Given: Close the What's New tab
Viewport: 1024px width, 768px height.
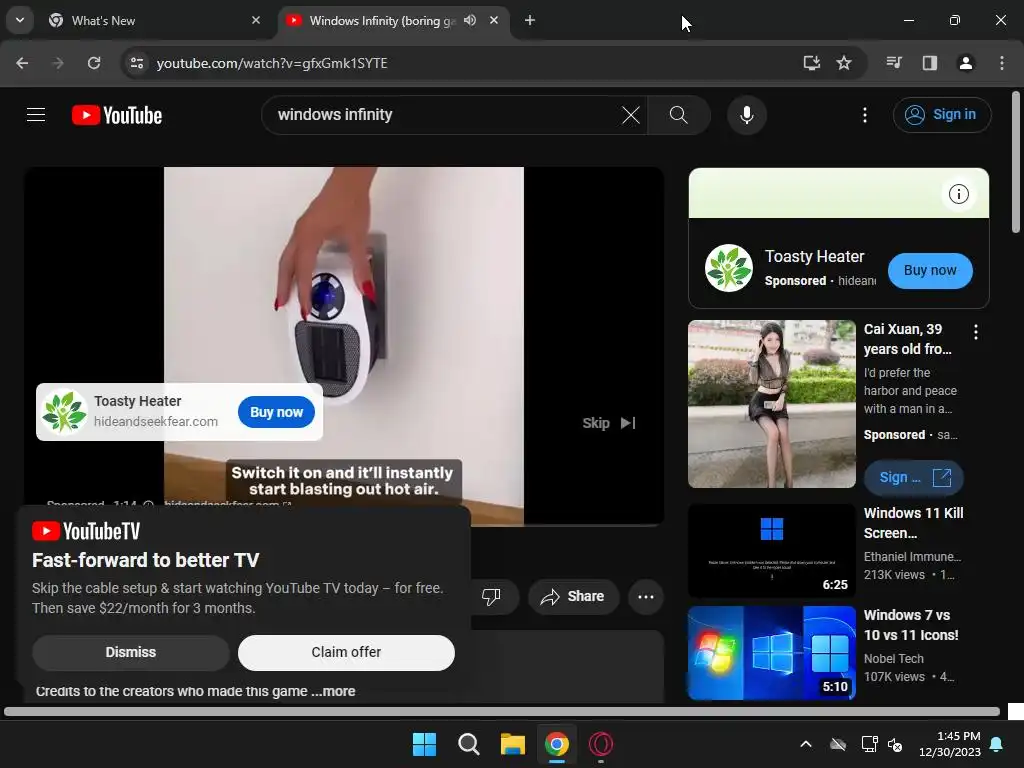Looking at the screenshot, I should 256,20.
